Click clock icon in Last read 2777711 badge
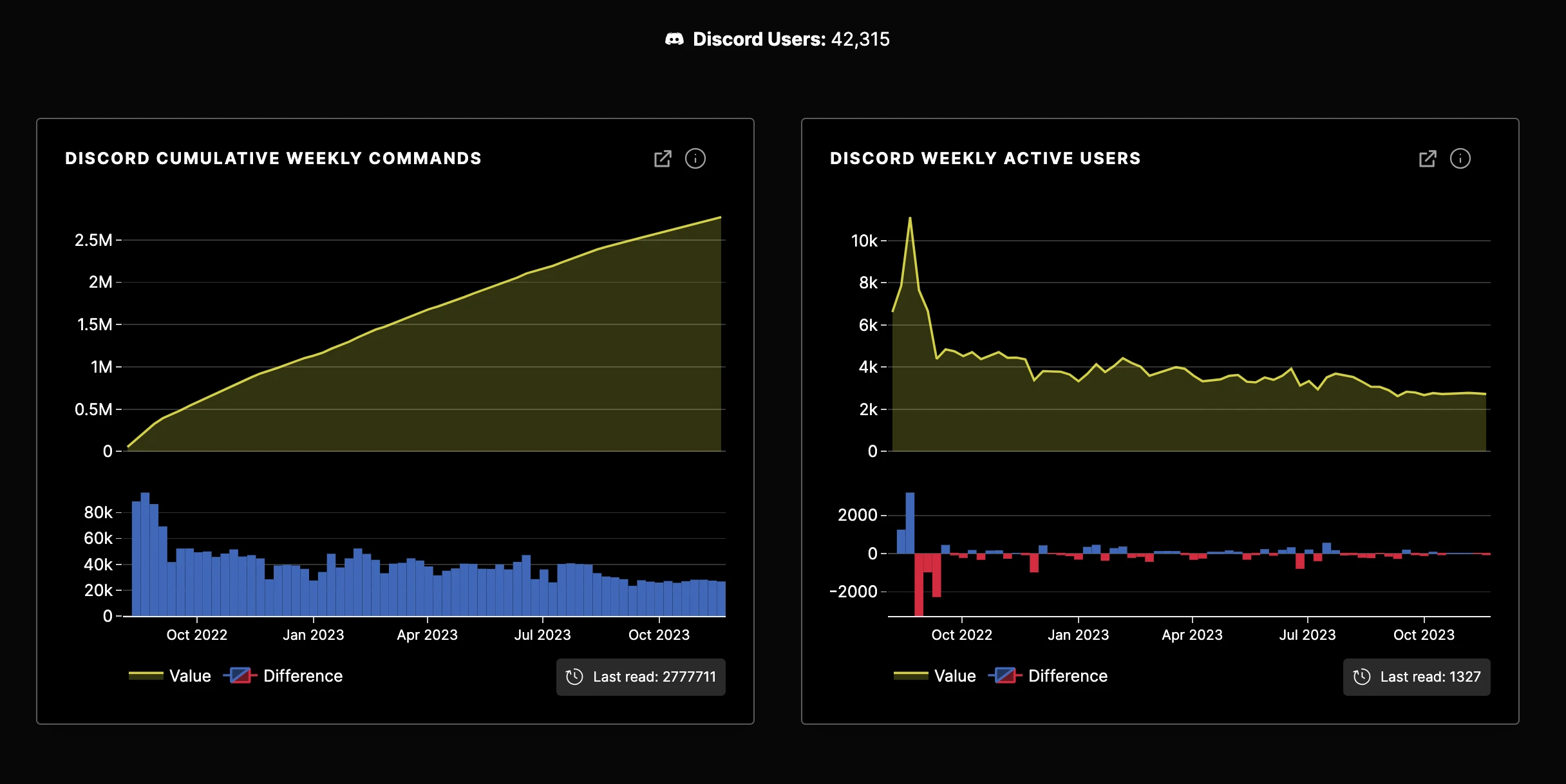Viewport: 1566px width, 784px height. coord(574,677)
